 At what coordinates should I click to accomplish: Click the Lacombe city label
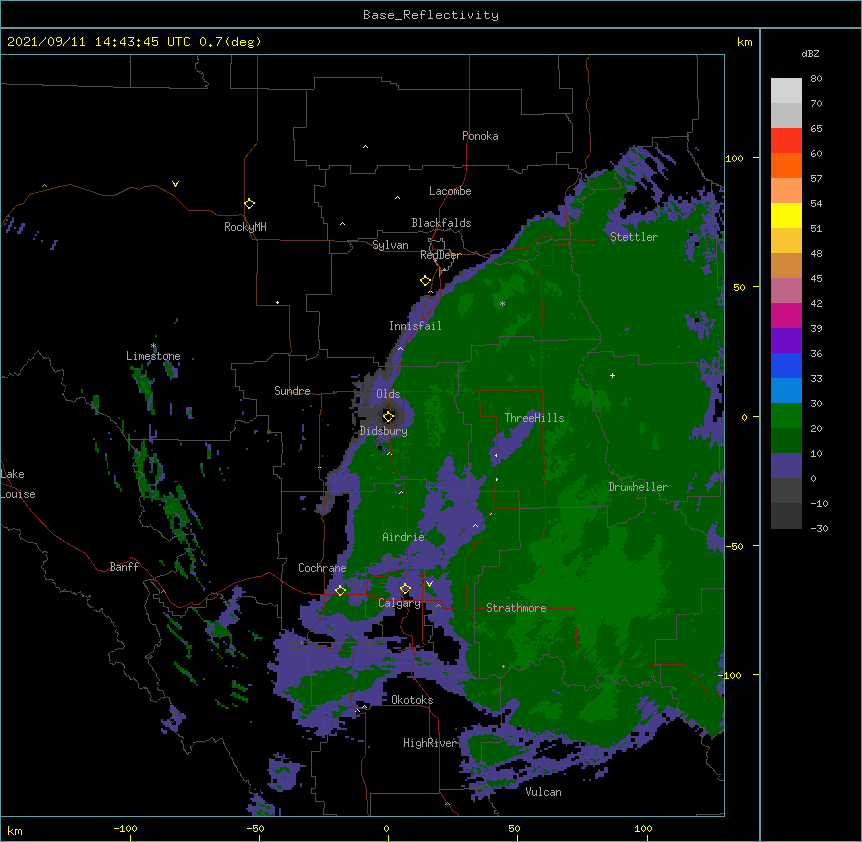point(450,191)
